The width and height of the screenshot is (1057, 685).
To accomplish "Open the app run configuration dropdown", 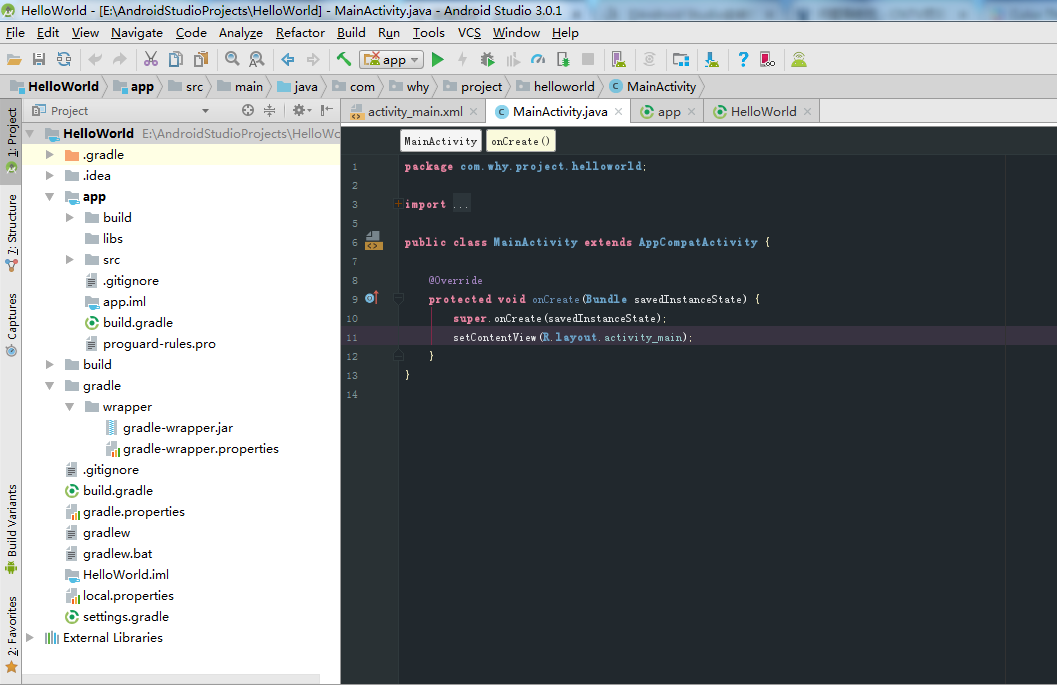I will pos(392,60).
